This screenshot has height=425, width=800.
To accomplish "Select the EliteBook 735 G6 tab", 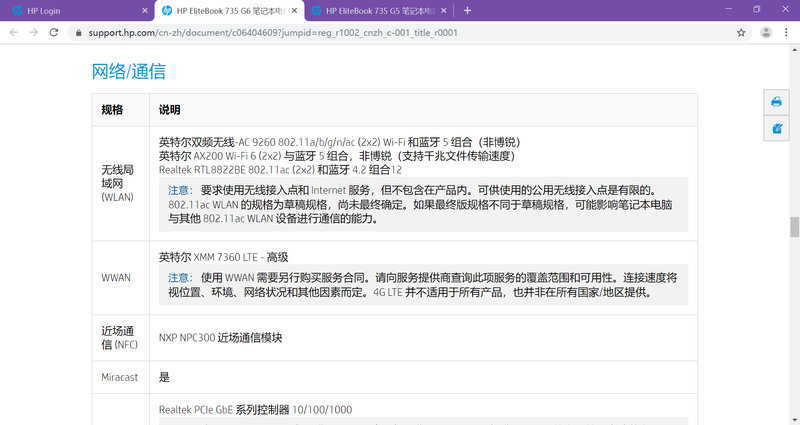I will click(x=224, y=10).
